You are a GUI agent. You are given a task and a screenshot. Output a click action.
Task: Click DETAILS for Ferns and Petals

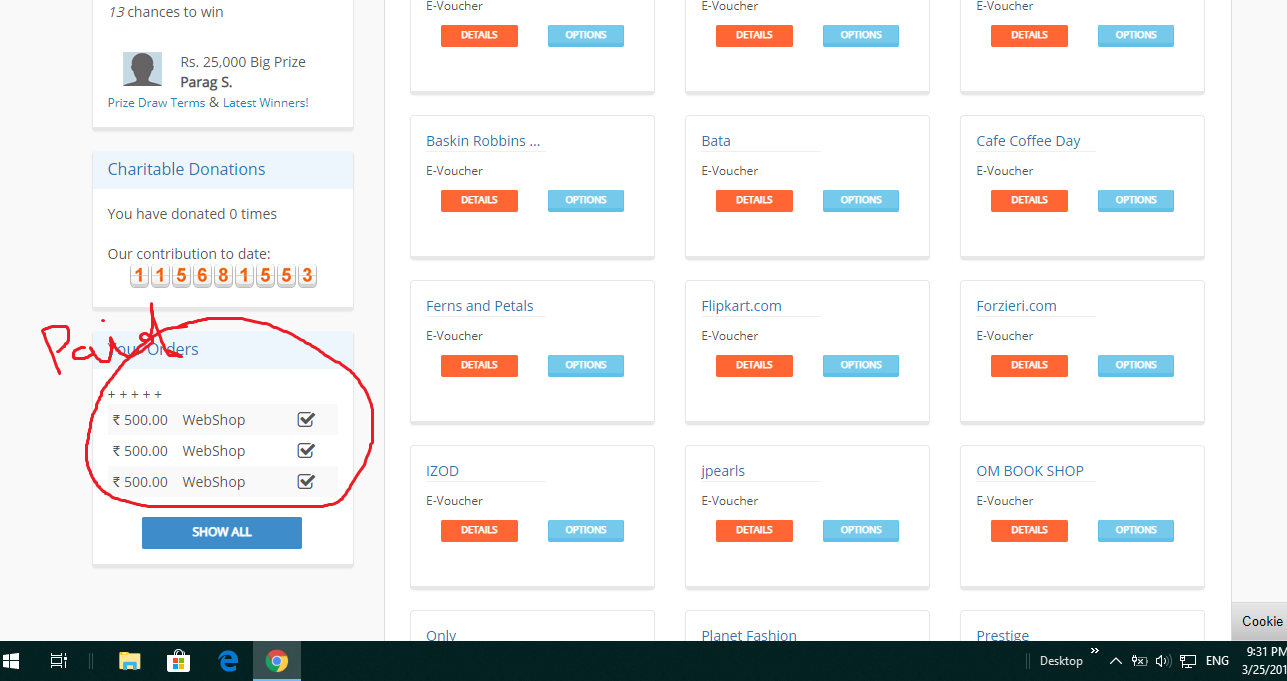[x=479, y=365]
